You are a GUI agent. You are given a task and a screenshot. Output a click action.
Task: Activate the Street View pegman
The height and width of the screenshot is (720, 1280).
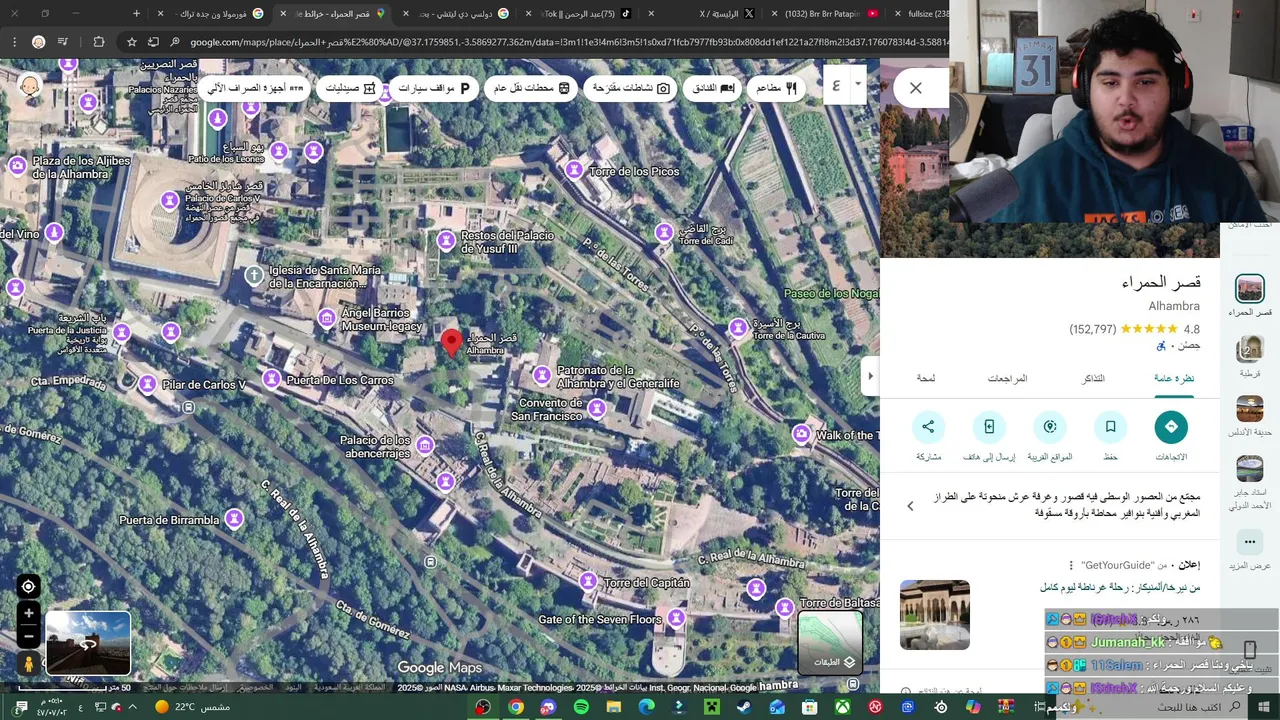pos(28,664)
